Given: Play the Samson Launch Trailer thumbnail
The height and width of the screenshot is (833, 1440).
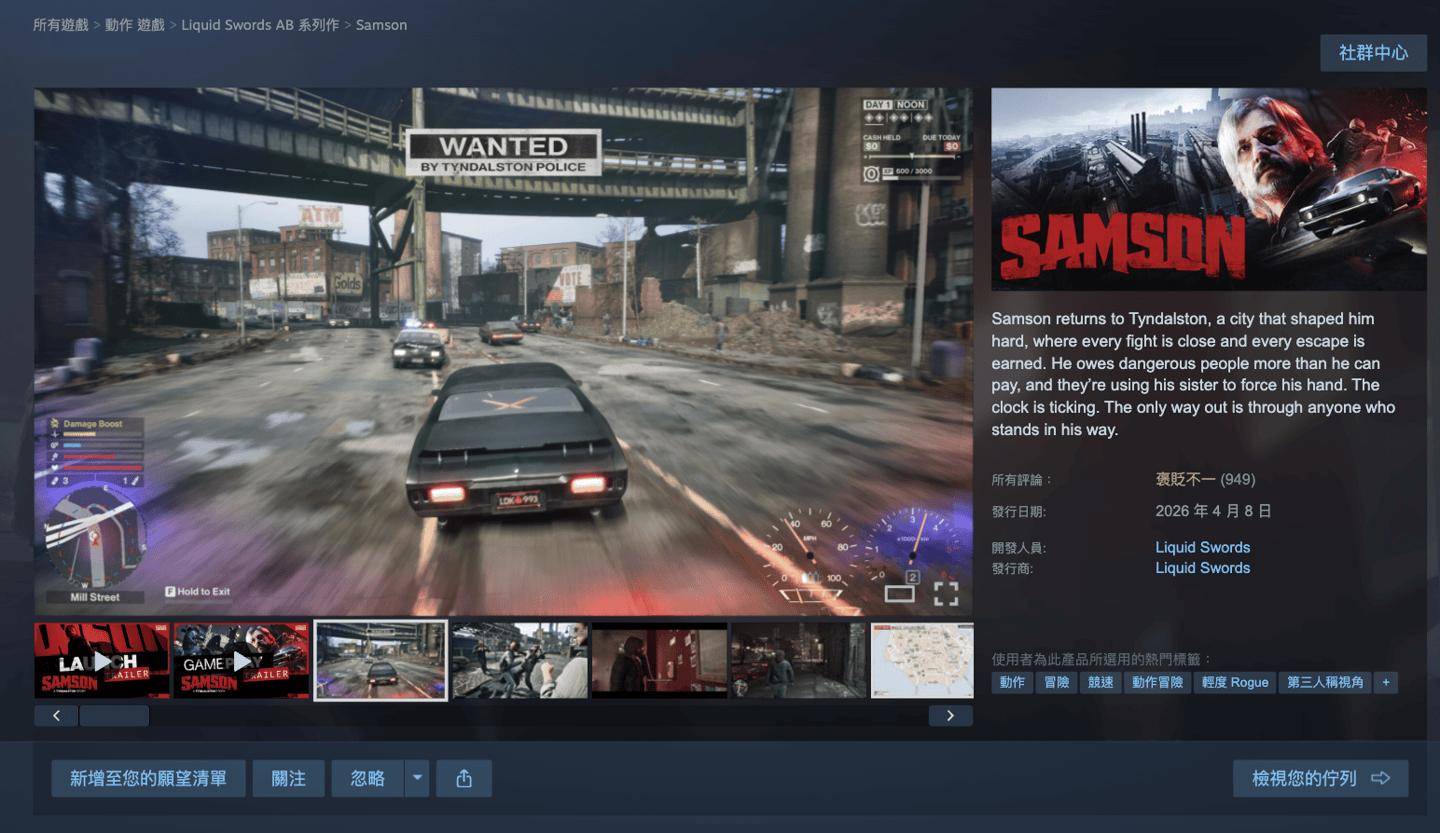Looking at the screenshot, I should [x=102, y=661].
